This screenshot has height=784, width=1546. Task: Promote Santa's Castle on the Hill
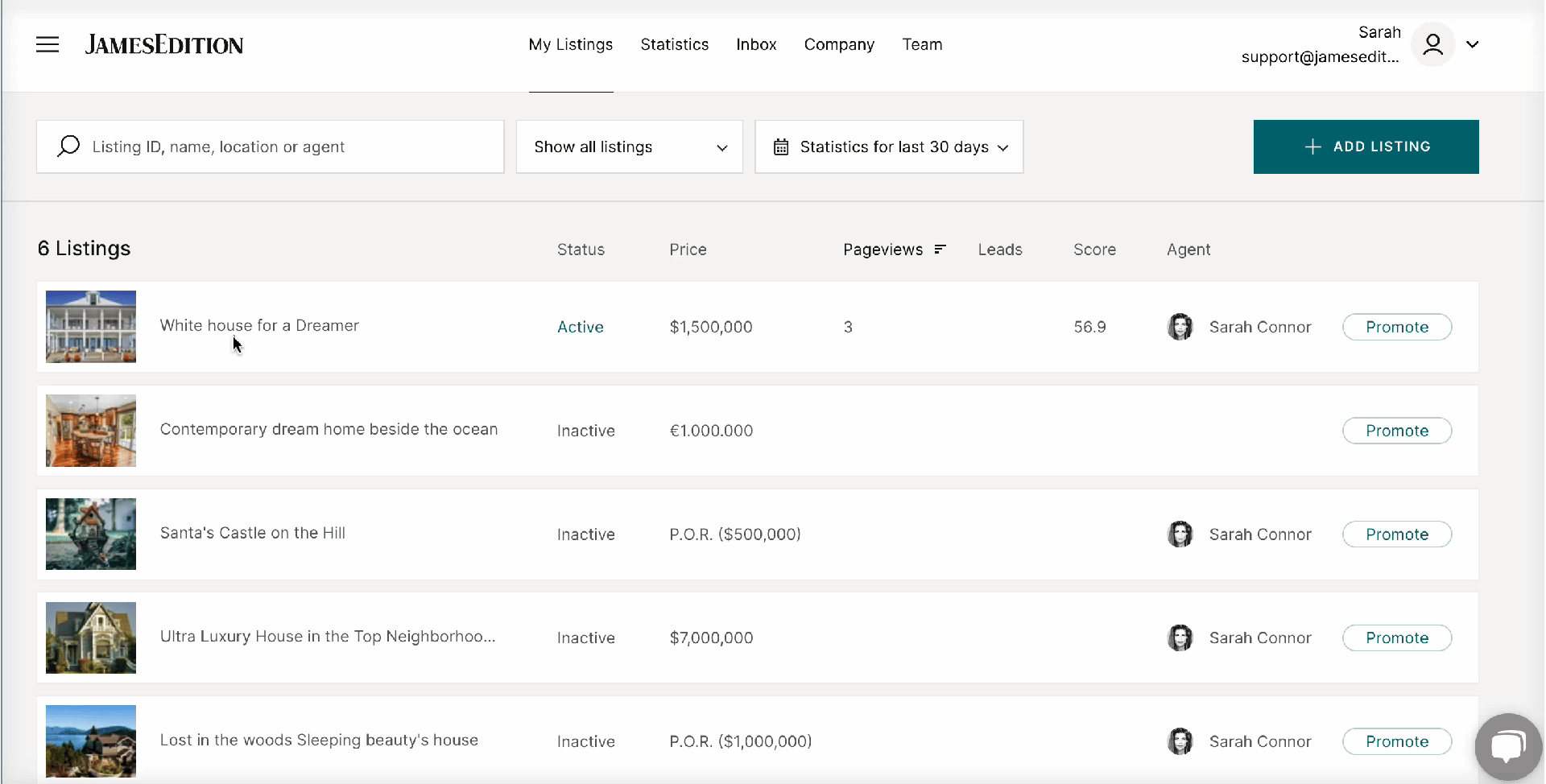point(1397,534)
